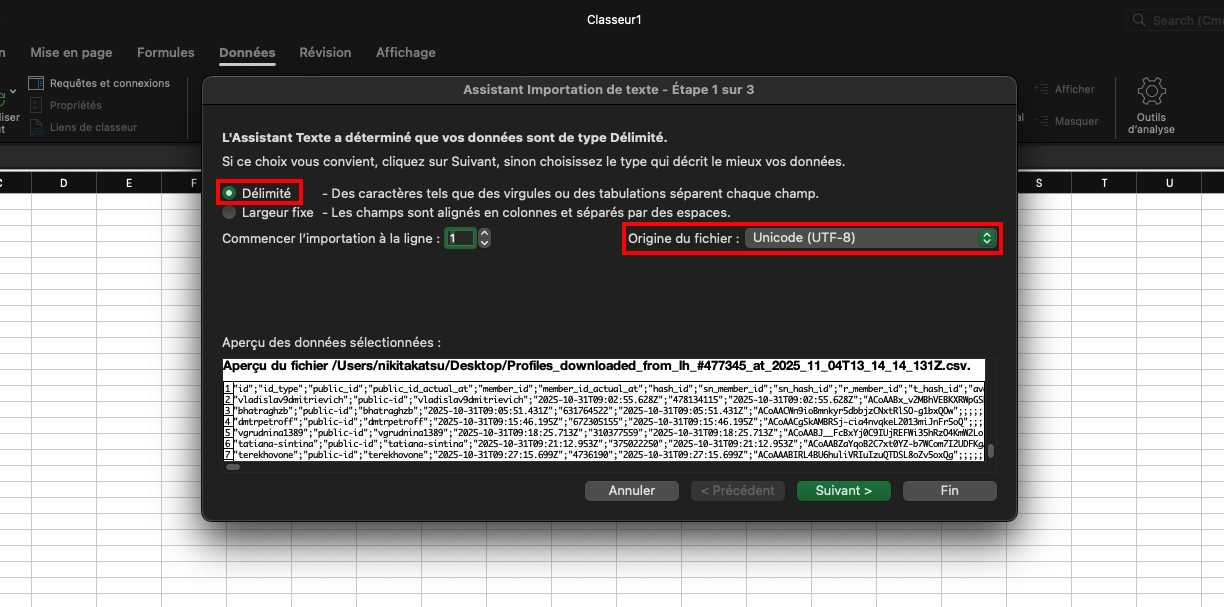Click the import start line input field
The width and height of the screenshot is (1224, 607).
(x=459, y=238)
